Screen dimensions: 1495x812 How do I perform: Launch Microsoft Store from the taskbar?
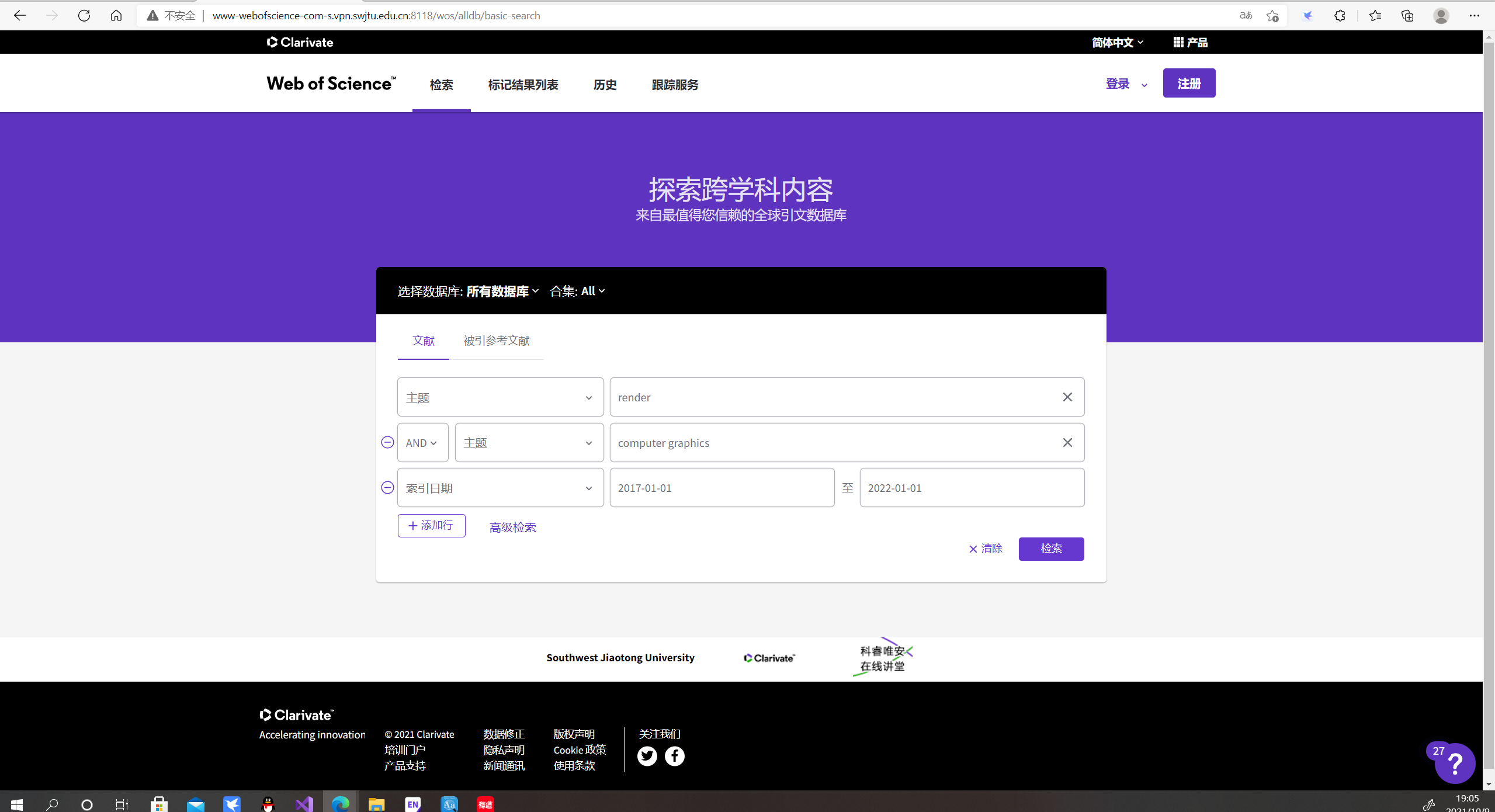coord(158,804)
